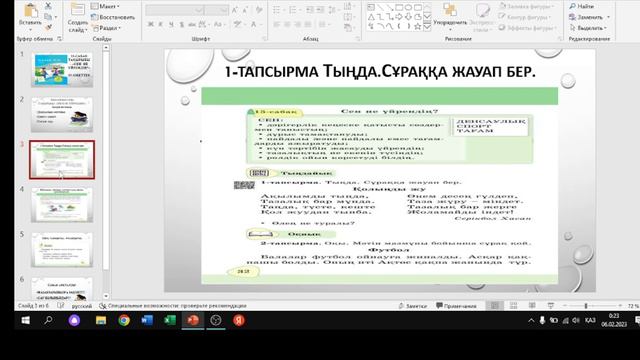Click the 72 % zoom level
This screenshot has width=640, height=360.
(x=633, y=306)
